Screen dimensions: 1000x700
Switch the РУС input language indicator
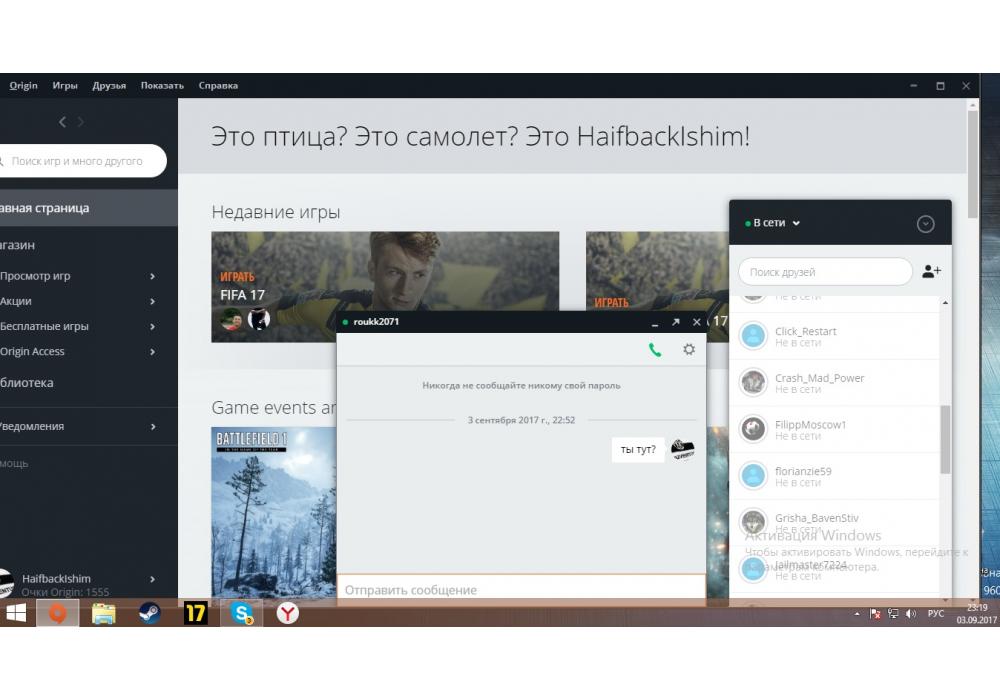point(936,614)
